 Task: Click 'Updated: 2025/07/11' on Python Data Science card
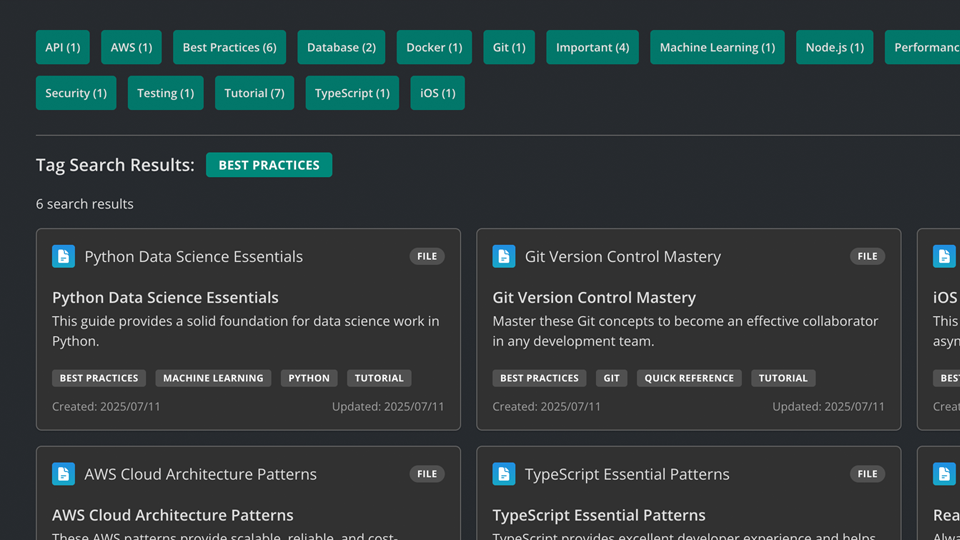coord(388,407)
